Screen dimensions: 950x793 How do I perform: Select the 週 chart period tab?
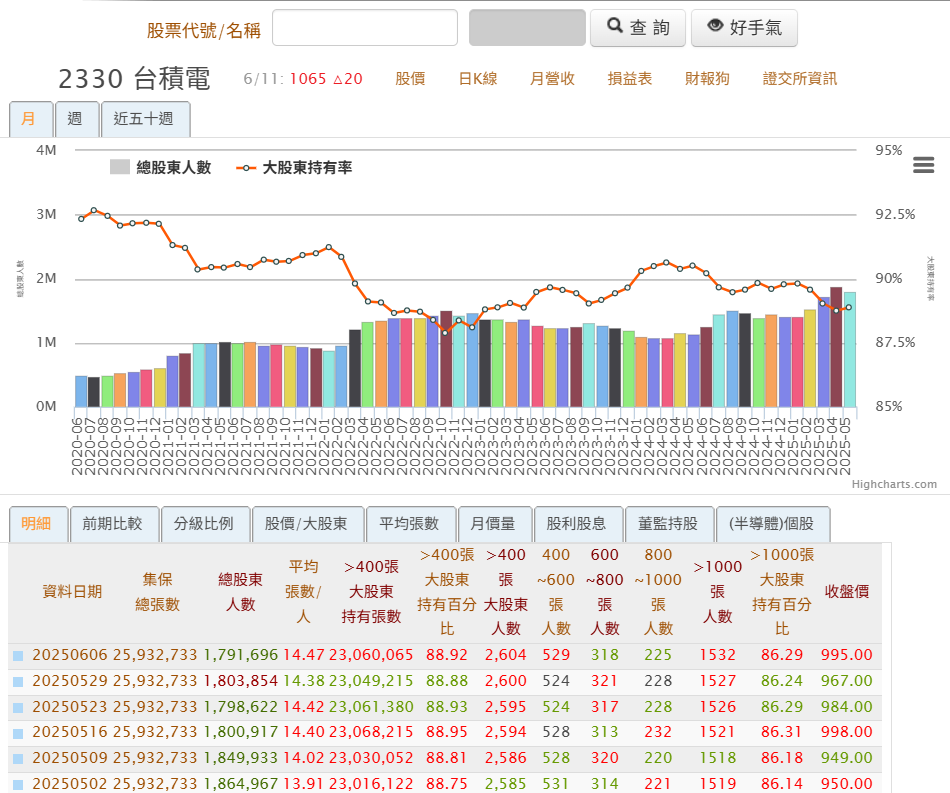tap(77, 119)
